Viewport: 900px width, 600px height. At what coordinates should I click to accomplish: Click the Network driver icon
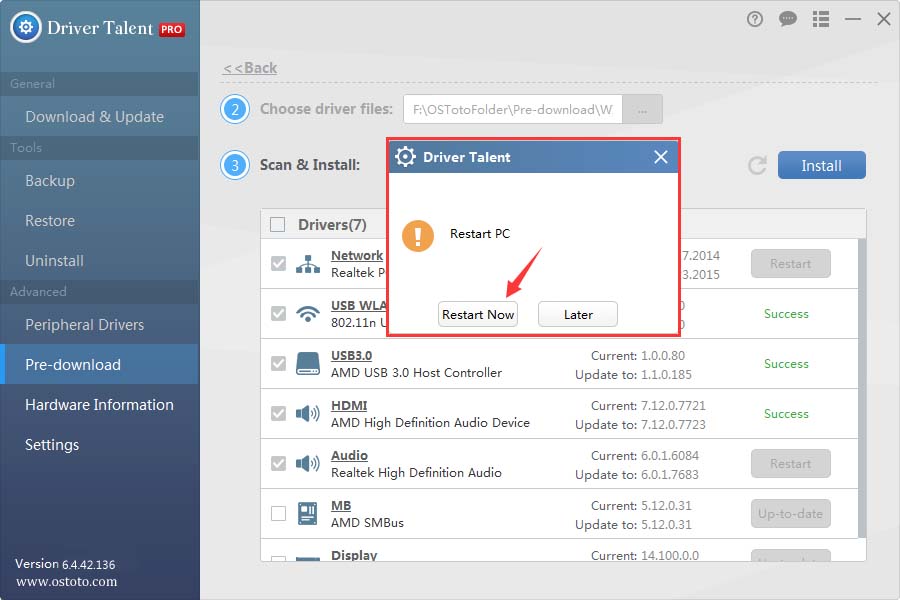(x=308, y=264)
